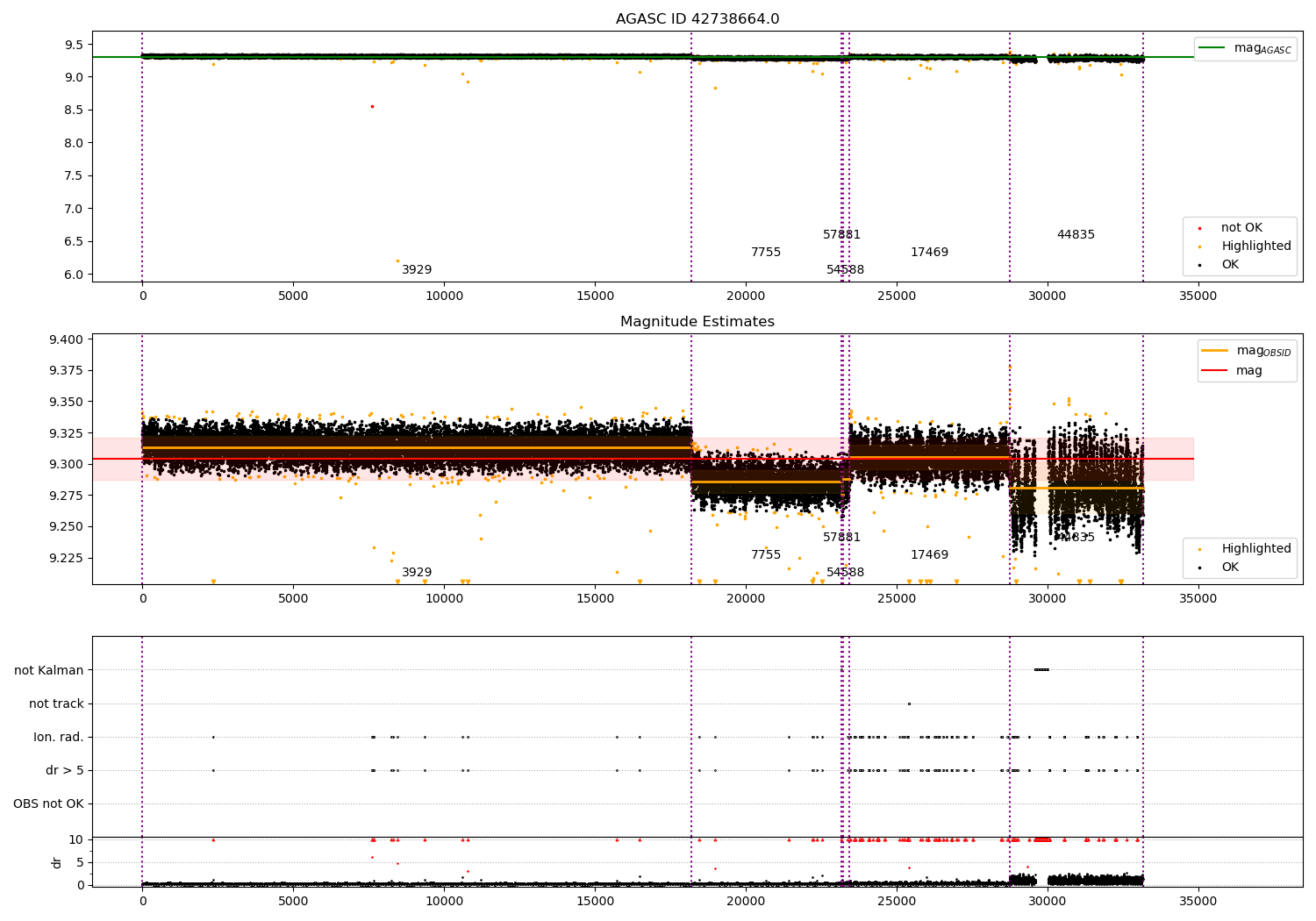Click the 'Ion. rad.' row label
The height and width of the screenshot is (921, 1316).
click(59, 737)
